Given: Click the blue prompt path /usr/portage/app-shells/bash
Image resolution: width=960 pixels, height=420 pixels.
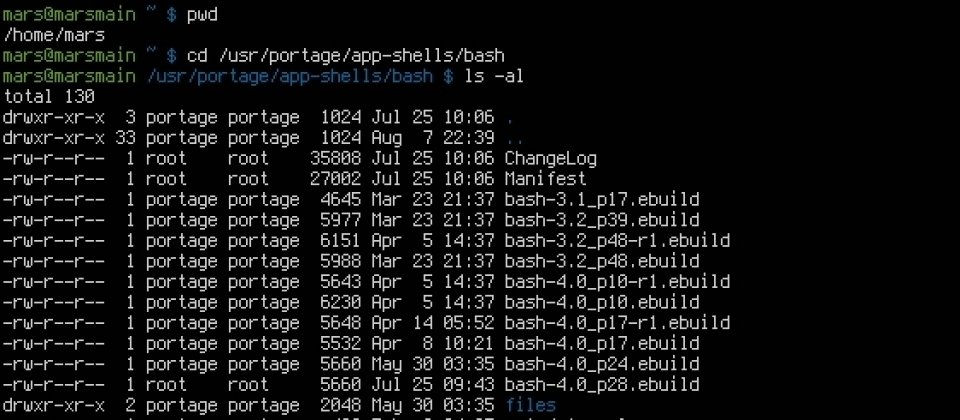Looking at the screenshot, I should click(x=289, y=77).
